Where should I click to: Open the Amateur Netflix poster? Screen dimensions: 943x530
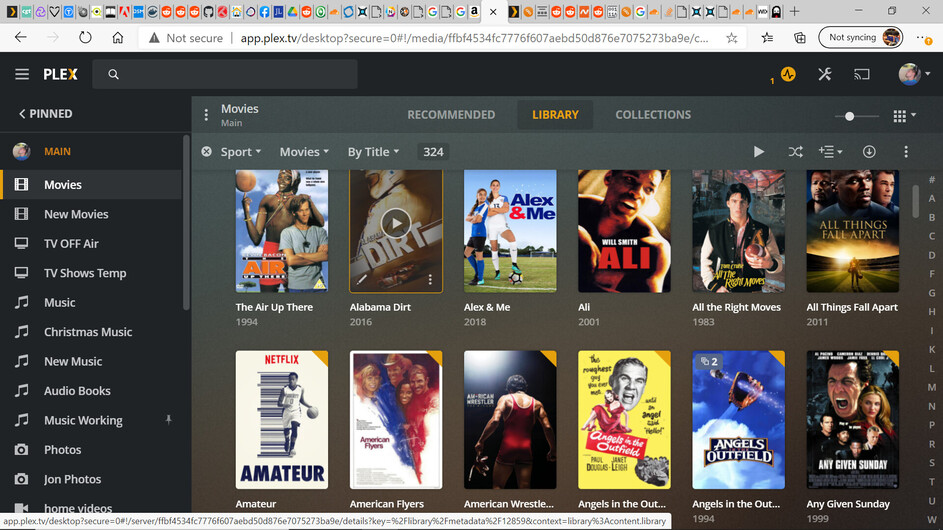click(x=281, y=420)
